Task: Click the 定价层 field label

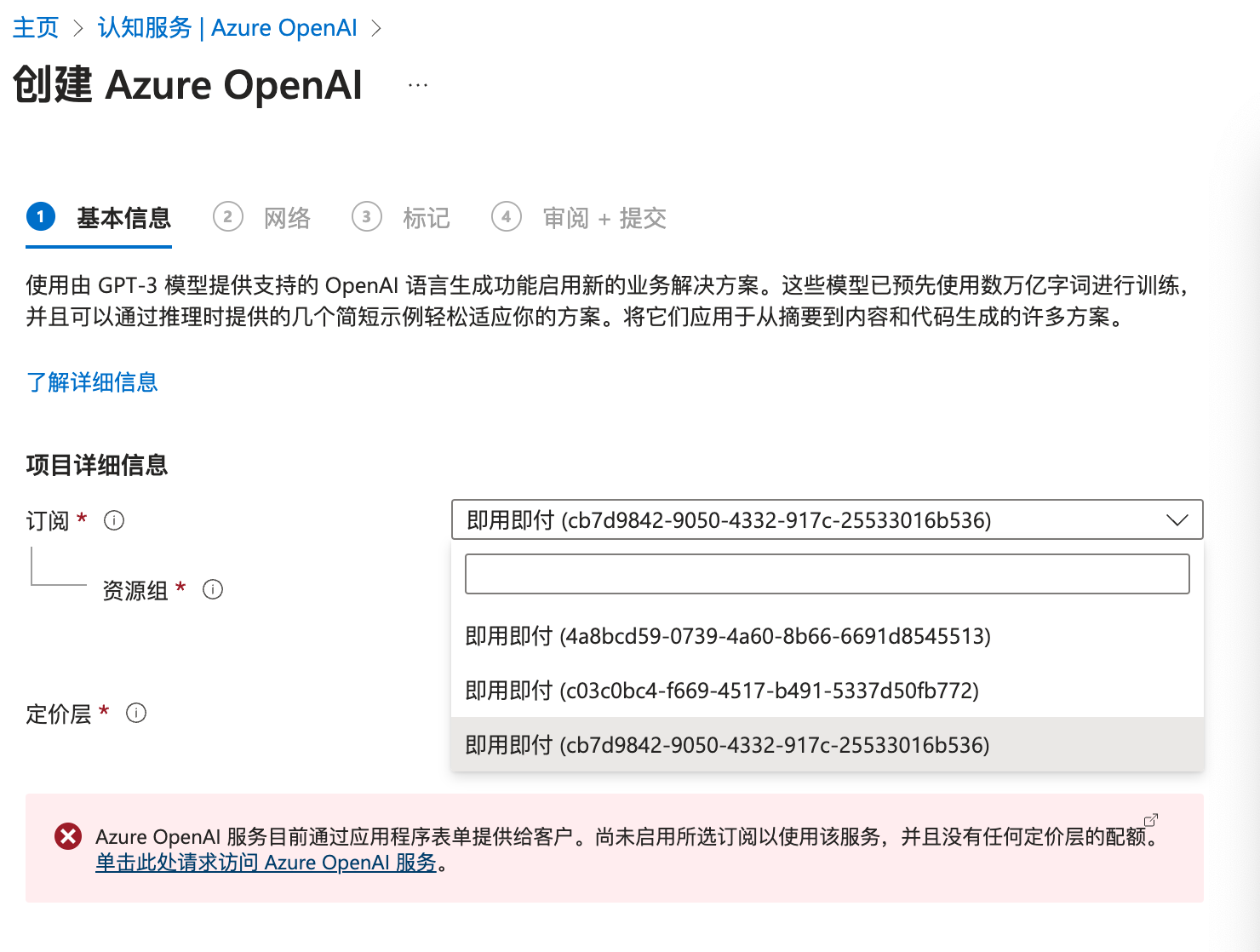Action: pos(59,714)
